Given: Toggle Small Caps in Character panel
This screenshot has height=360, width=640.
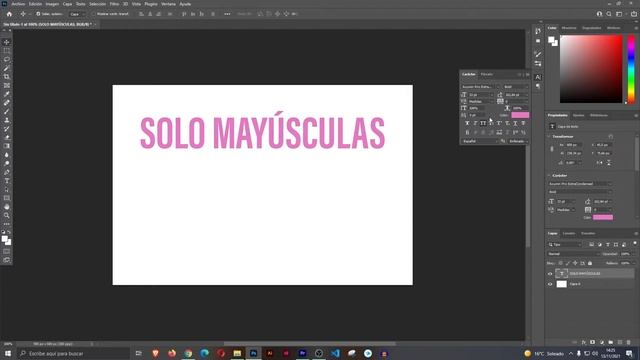Looking at the screenshot, I should [x=491, y=123].
